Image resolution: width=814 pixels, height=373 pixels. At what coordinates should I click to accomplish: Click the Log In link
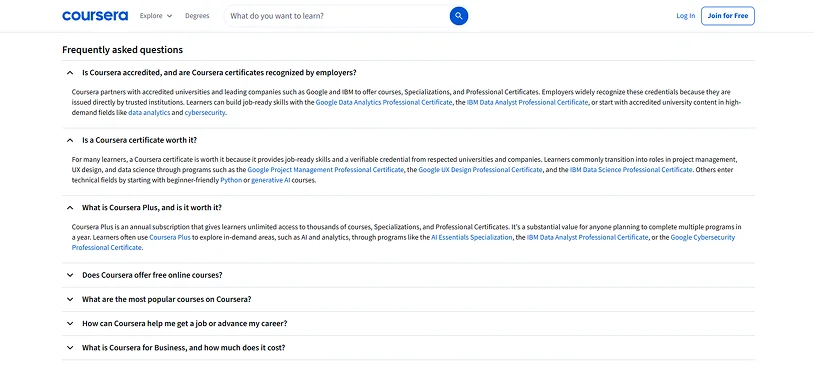pos(685,16)
